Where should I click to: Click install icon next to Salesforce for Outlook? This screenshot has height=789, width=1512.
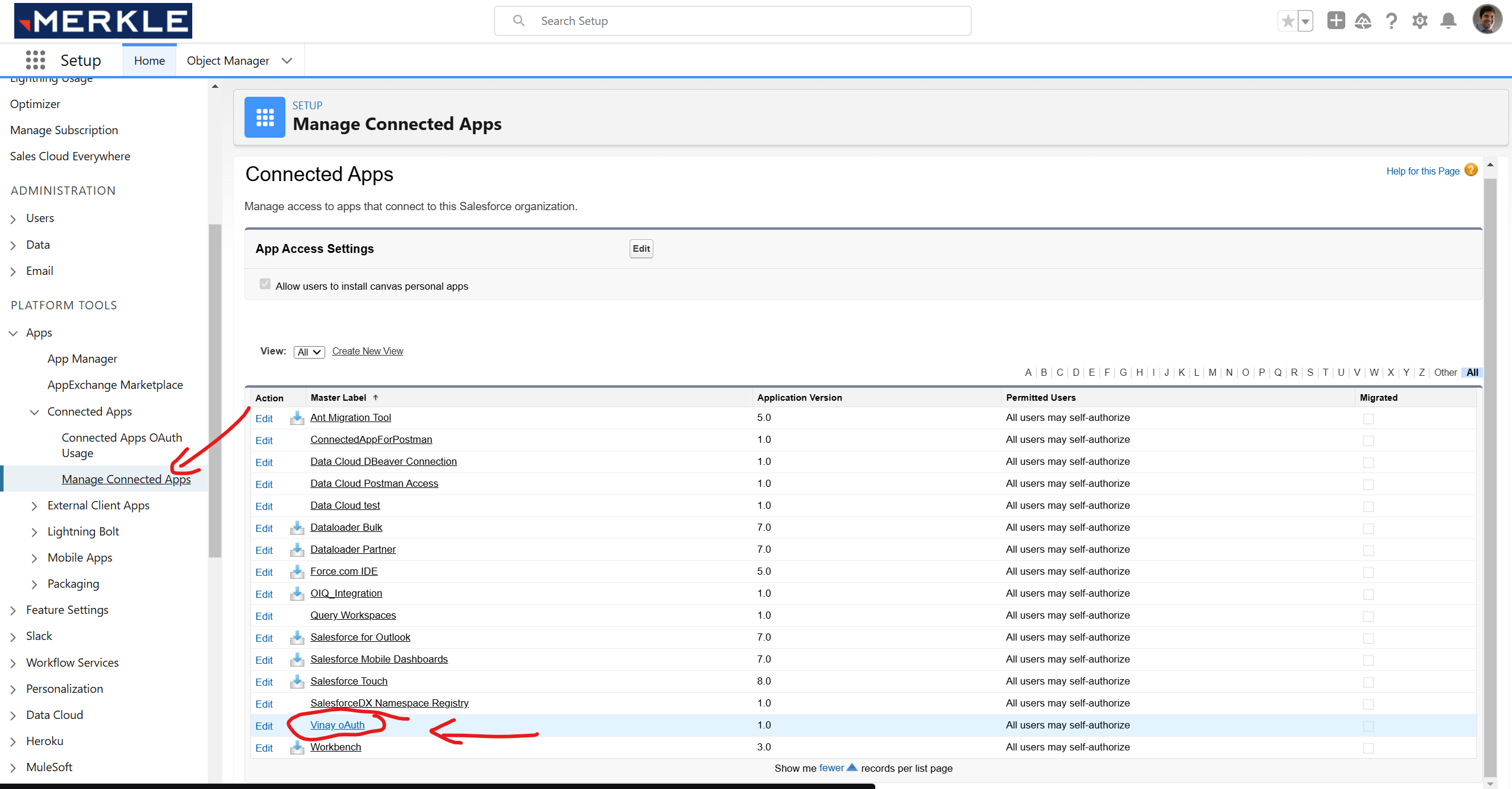coord(297,638)
